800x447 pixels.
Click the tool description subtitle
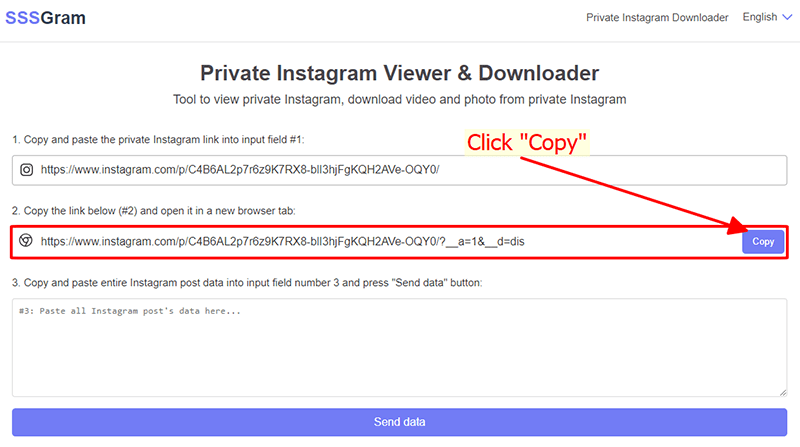399,100
